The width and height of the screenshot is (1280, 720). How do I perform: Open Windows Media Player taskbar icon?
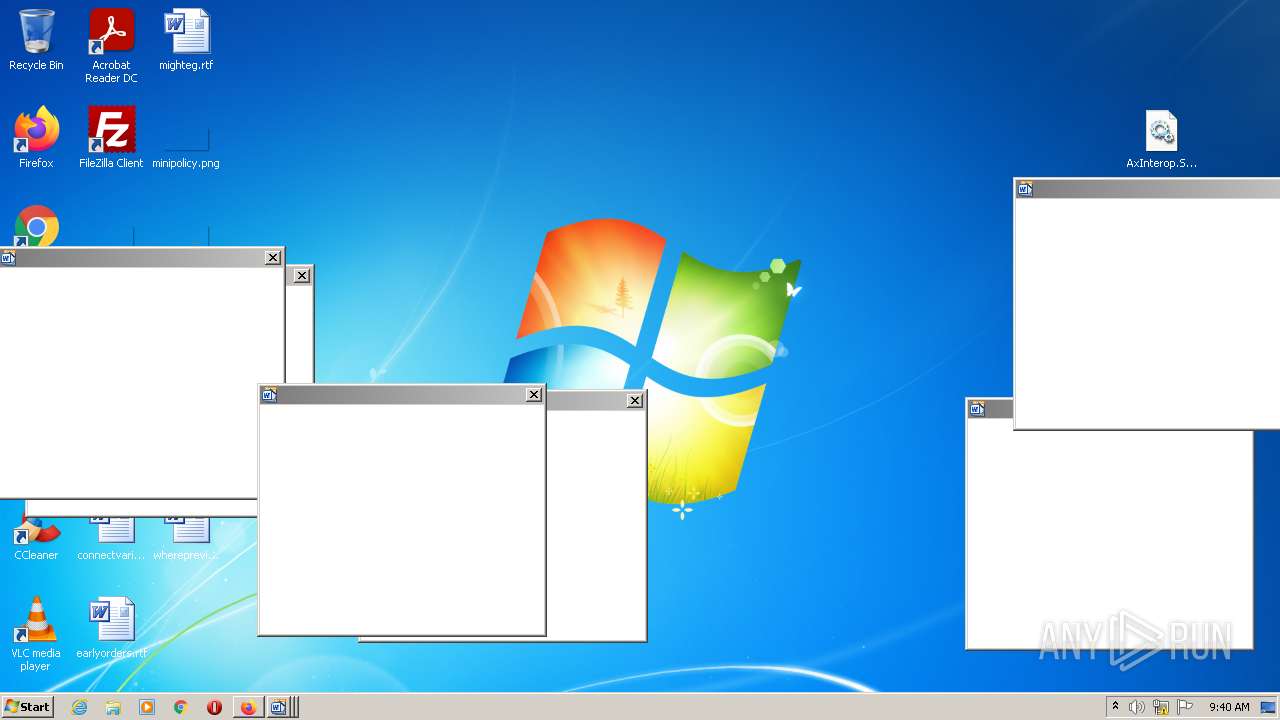(x=147, y=707)
